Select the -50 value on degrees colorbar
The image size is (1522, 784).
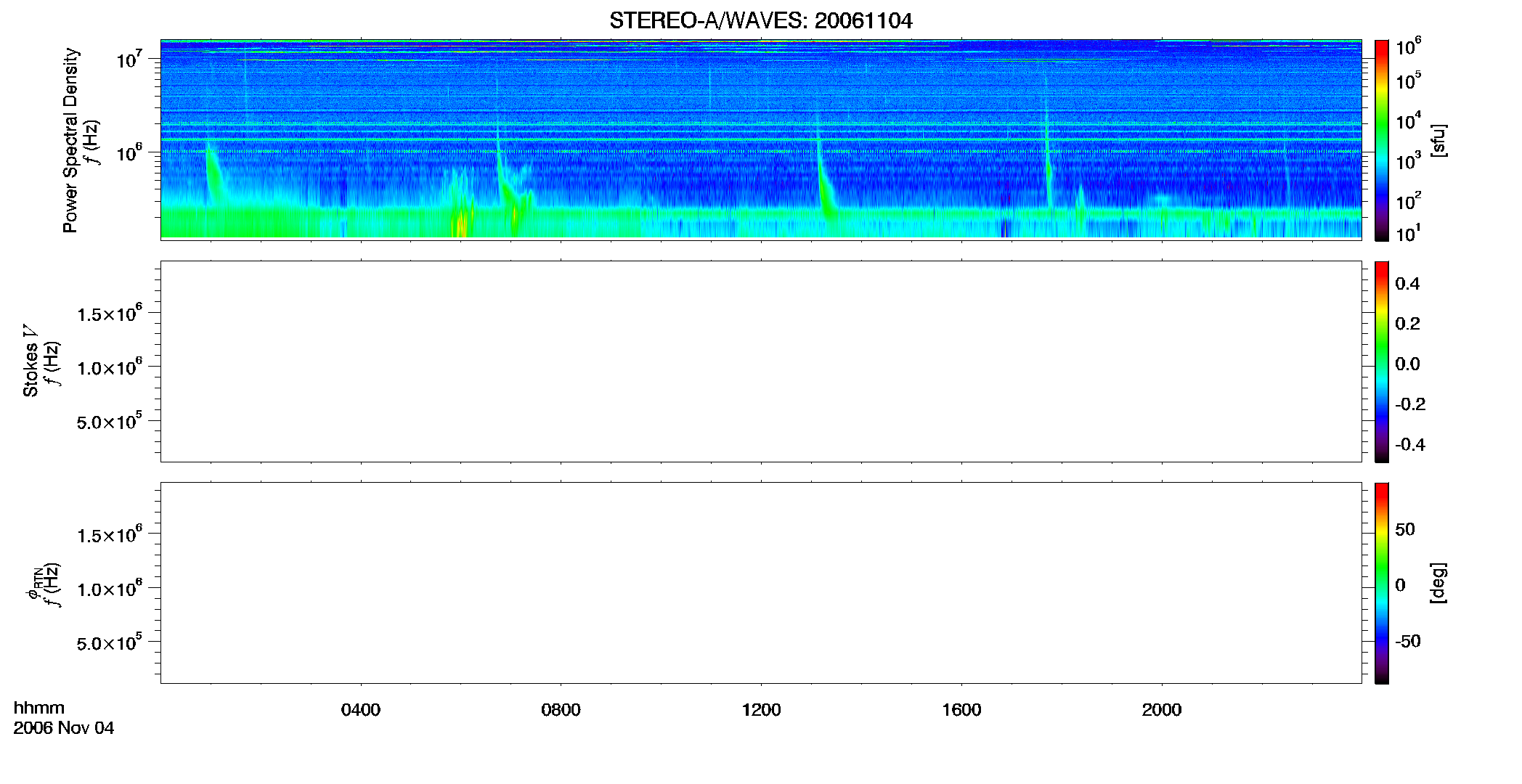(1408, 642)
